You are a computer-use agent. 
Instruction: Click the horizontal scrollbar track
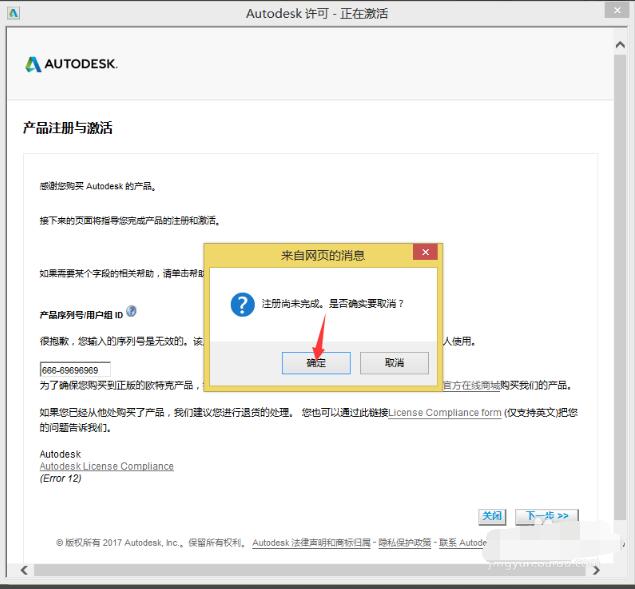coord(310,570)
